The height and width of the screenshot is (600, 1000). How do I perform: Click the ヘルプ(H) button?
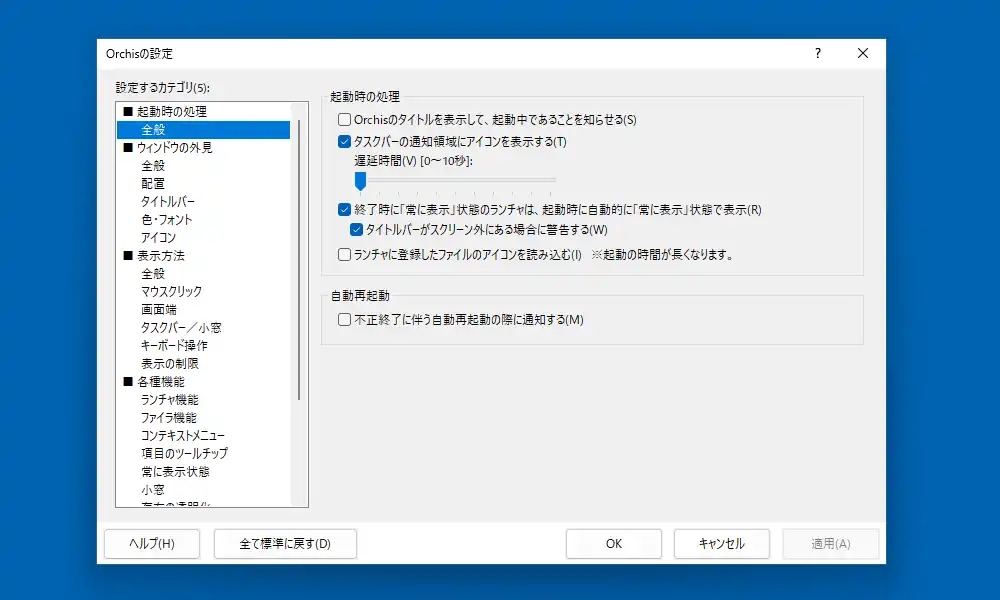152,544
